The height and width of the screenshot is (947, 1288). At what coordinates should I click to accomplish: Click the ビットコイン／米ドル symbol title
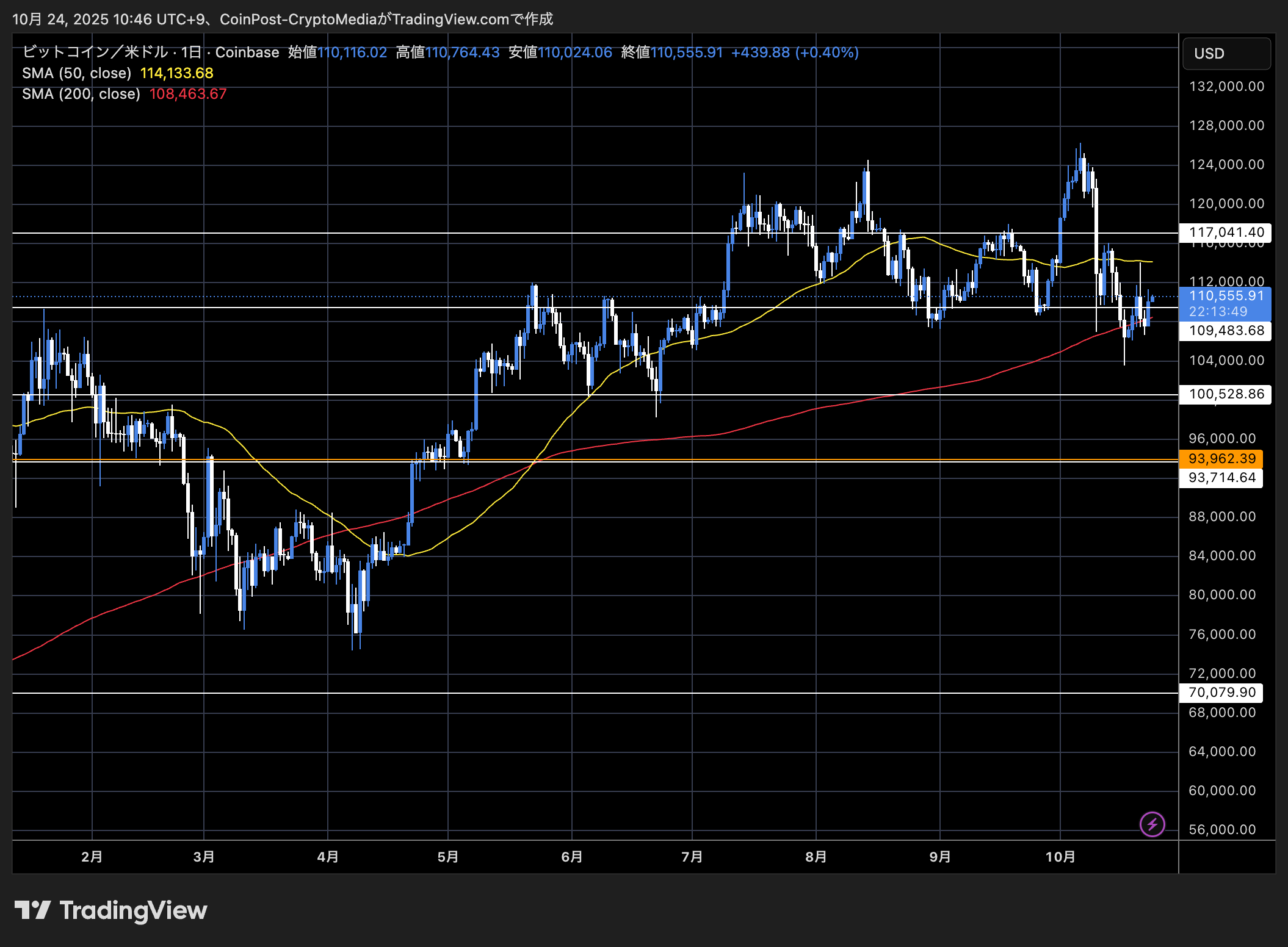point(95,52)
